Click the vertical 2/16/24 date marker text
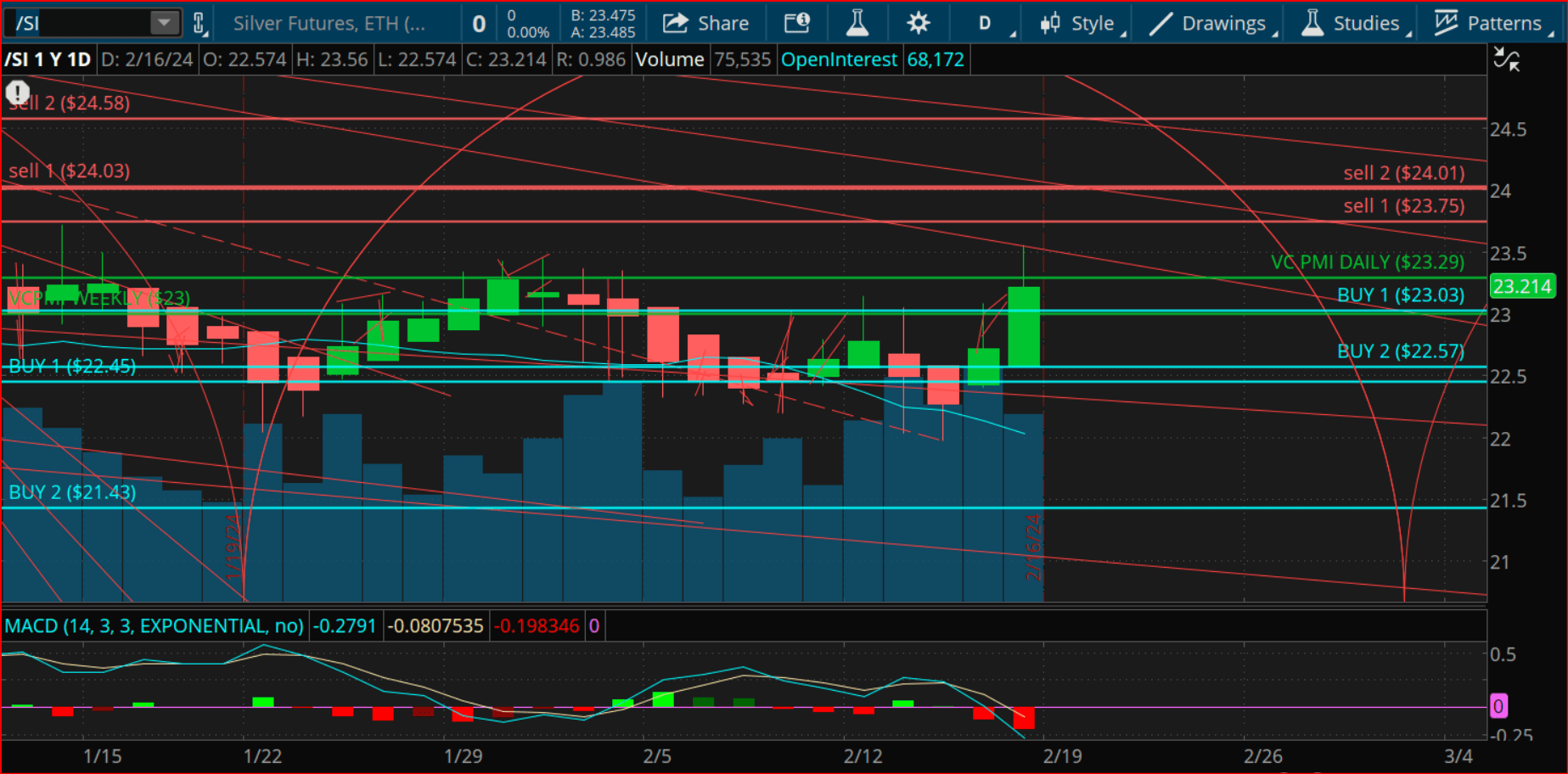 (x=1033, y=547)
